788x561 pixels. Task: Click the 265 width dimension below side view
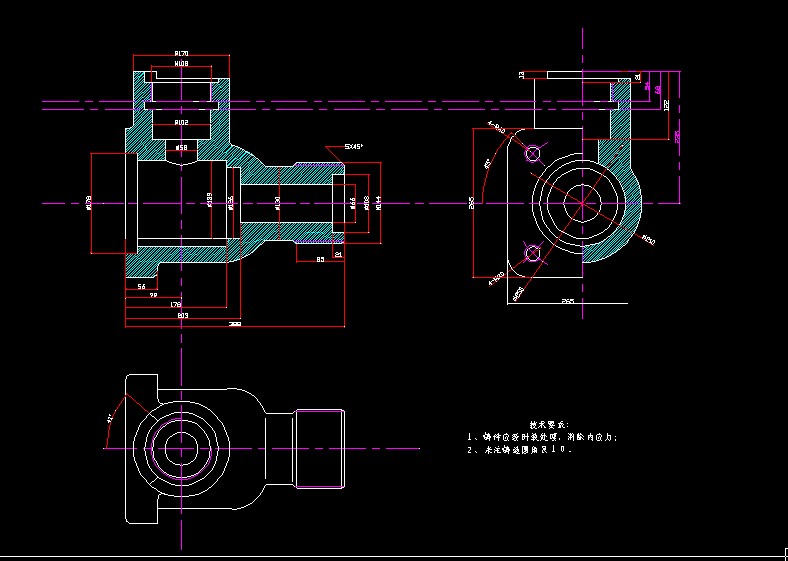pos(567,300)
